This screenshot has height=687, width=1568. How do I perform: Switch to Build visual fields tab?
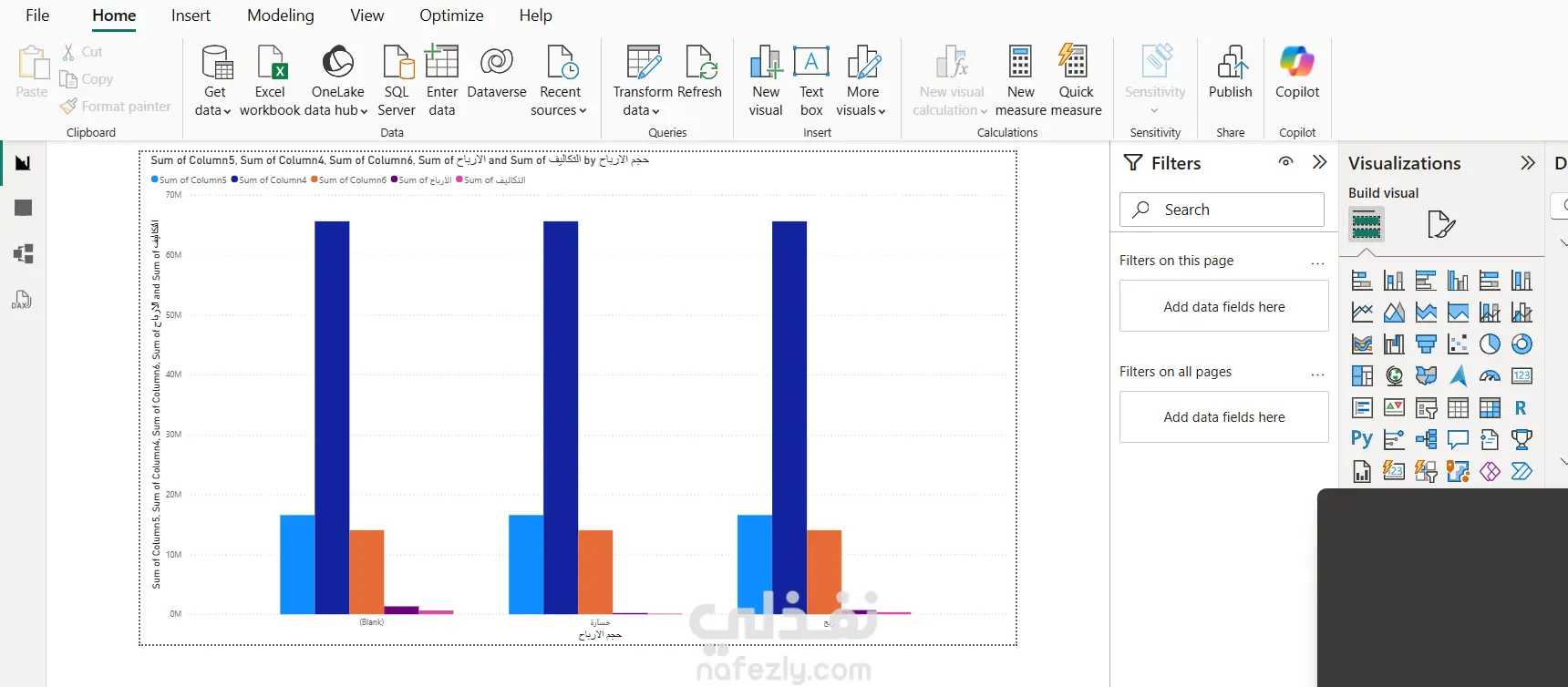tap(1366, 224)
